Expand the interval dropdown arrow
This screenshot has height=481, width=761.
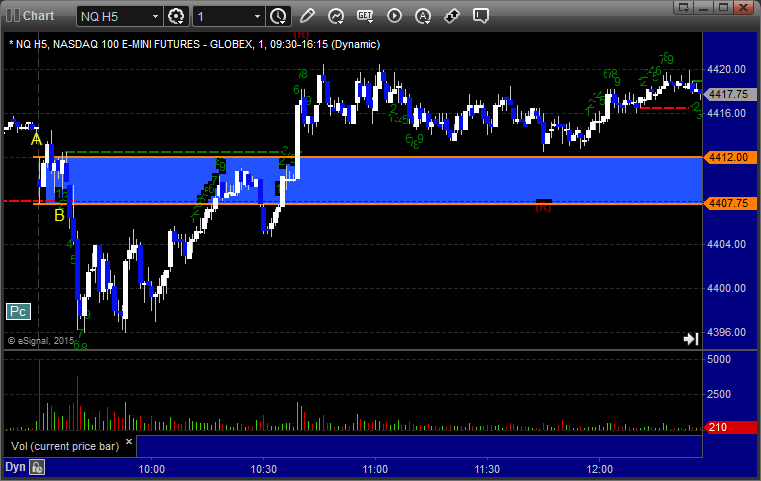click(258, 17)
